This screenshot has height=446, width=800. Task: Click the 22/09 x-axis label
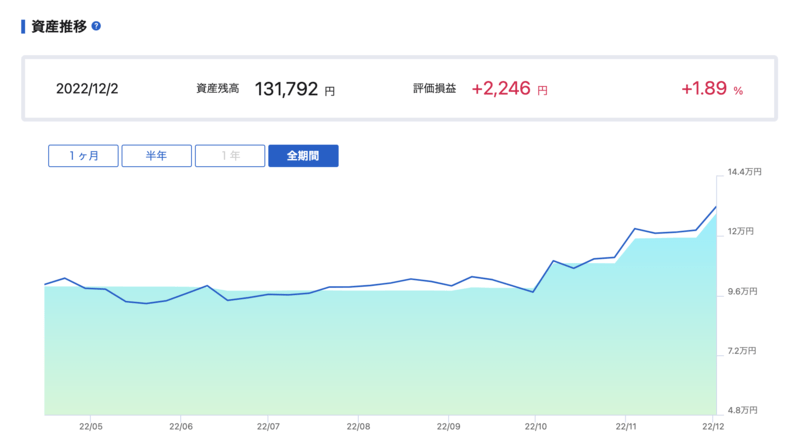point(448,427)
